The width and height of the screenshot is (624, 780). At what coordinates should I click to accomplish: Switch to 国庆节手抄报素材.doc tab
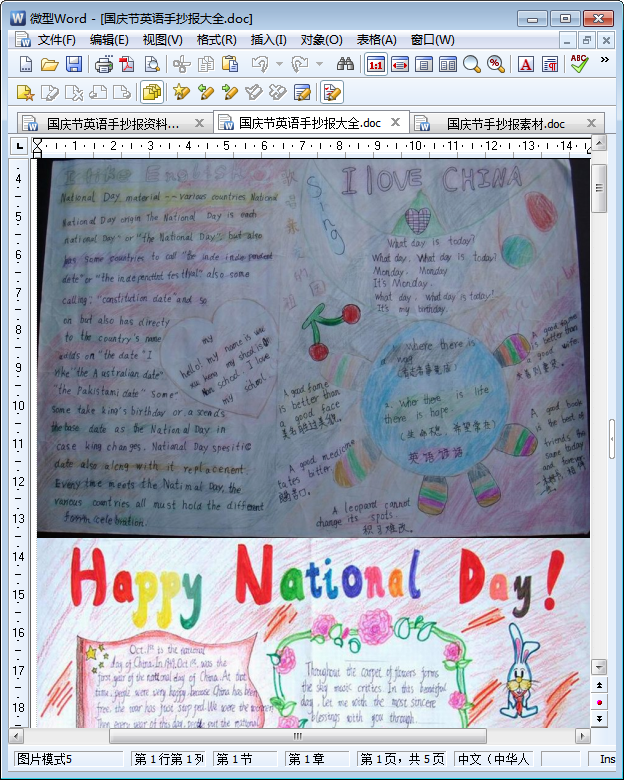[x=506, y=123]
